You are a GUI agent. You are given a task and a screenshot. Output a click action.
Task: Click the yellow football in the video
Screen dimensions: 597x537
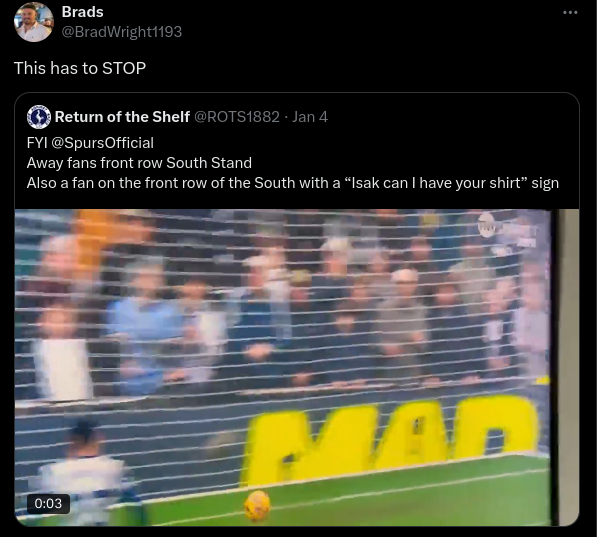[257, 505]
